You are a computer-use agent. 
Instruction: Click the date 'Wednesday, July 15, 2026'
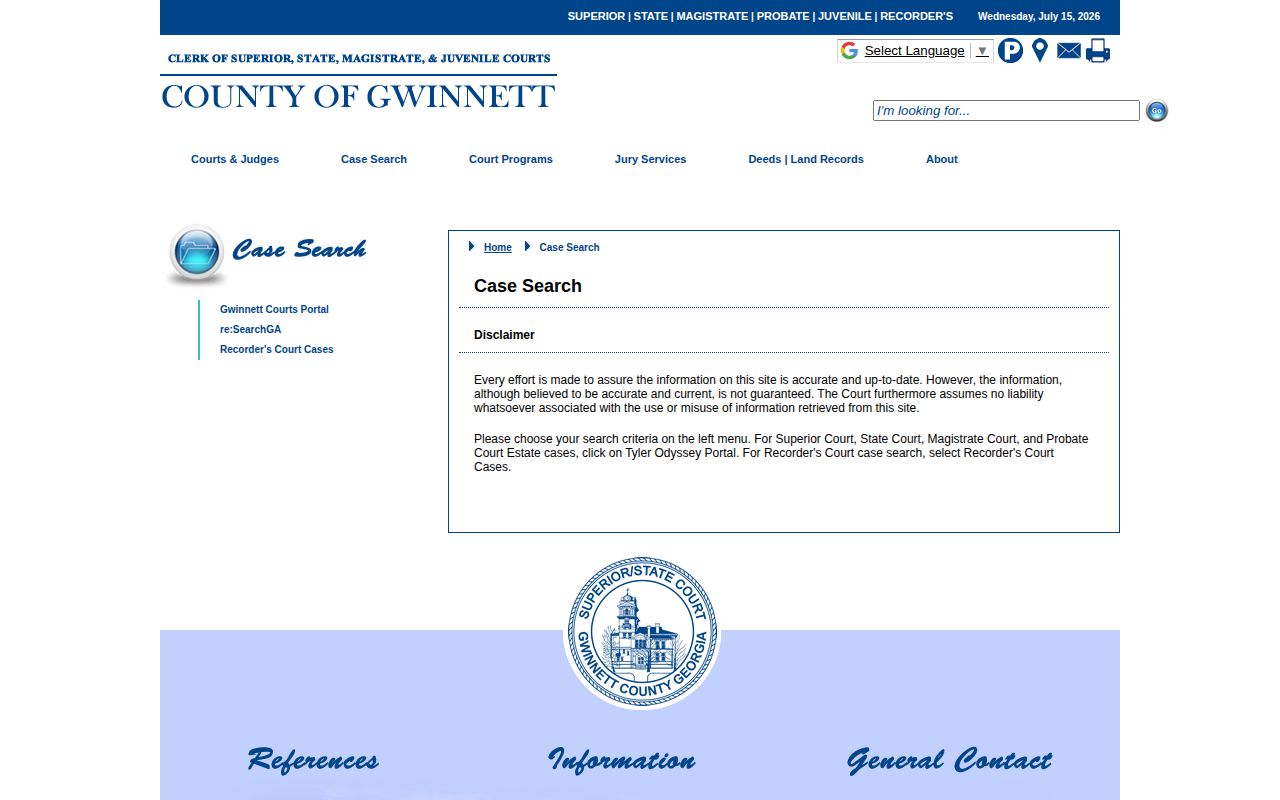click(1039, 16)
